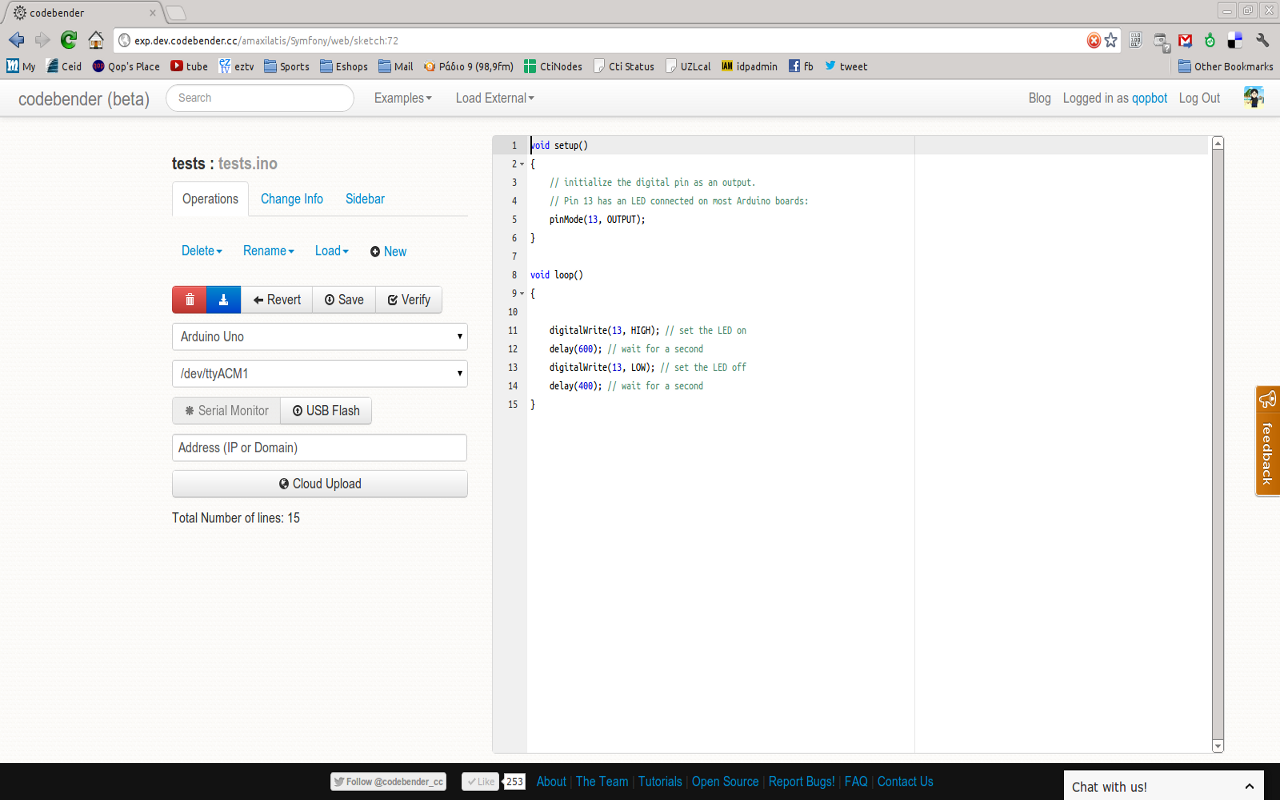Click the codebender (beta) logo link
This screenshot has width=1280, height=800.
[x=84, y=99]
